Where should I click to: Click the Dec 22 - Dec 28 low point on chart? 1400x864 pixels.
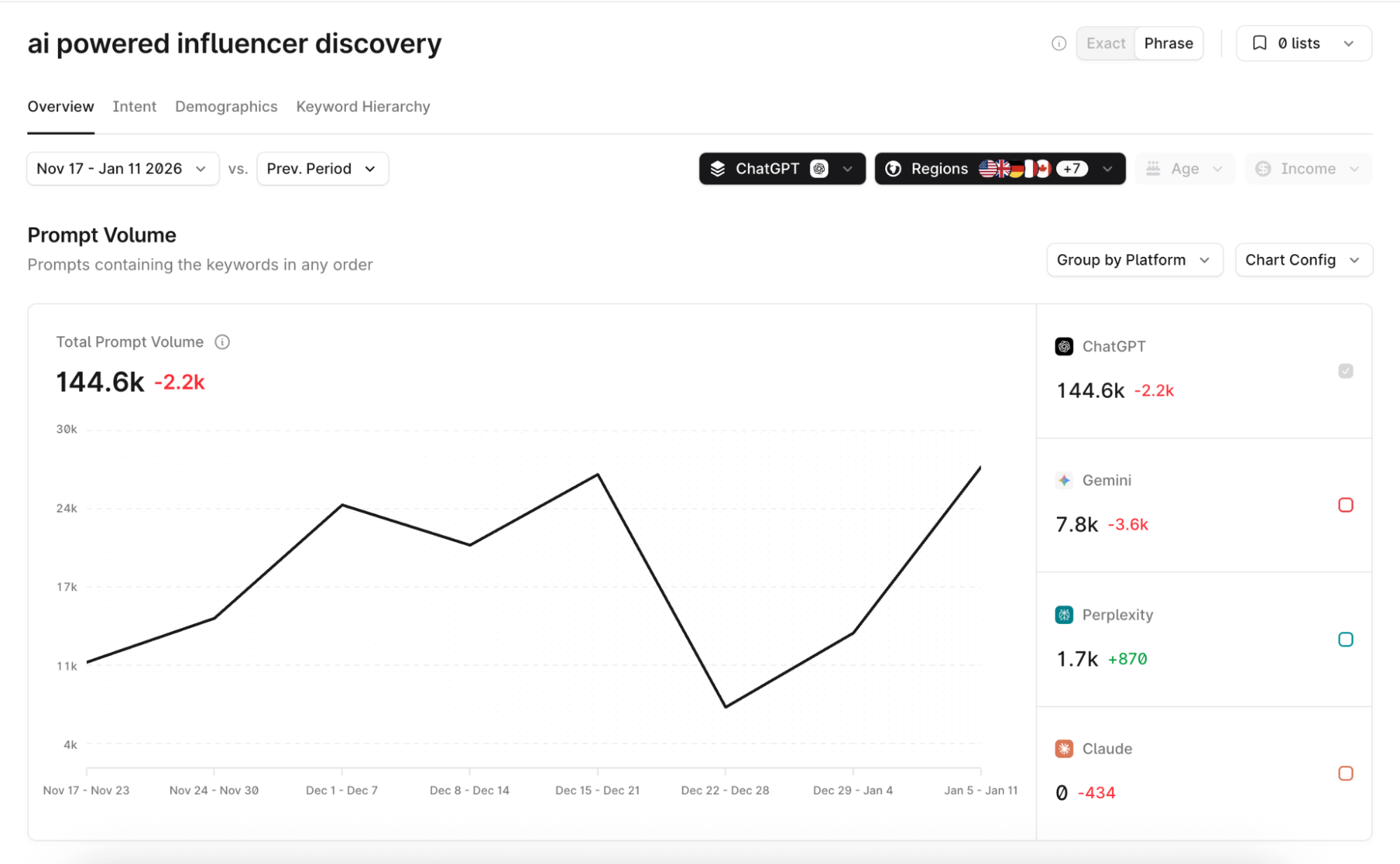[x=726, y=706]
